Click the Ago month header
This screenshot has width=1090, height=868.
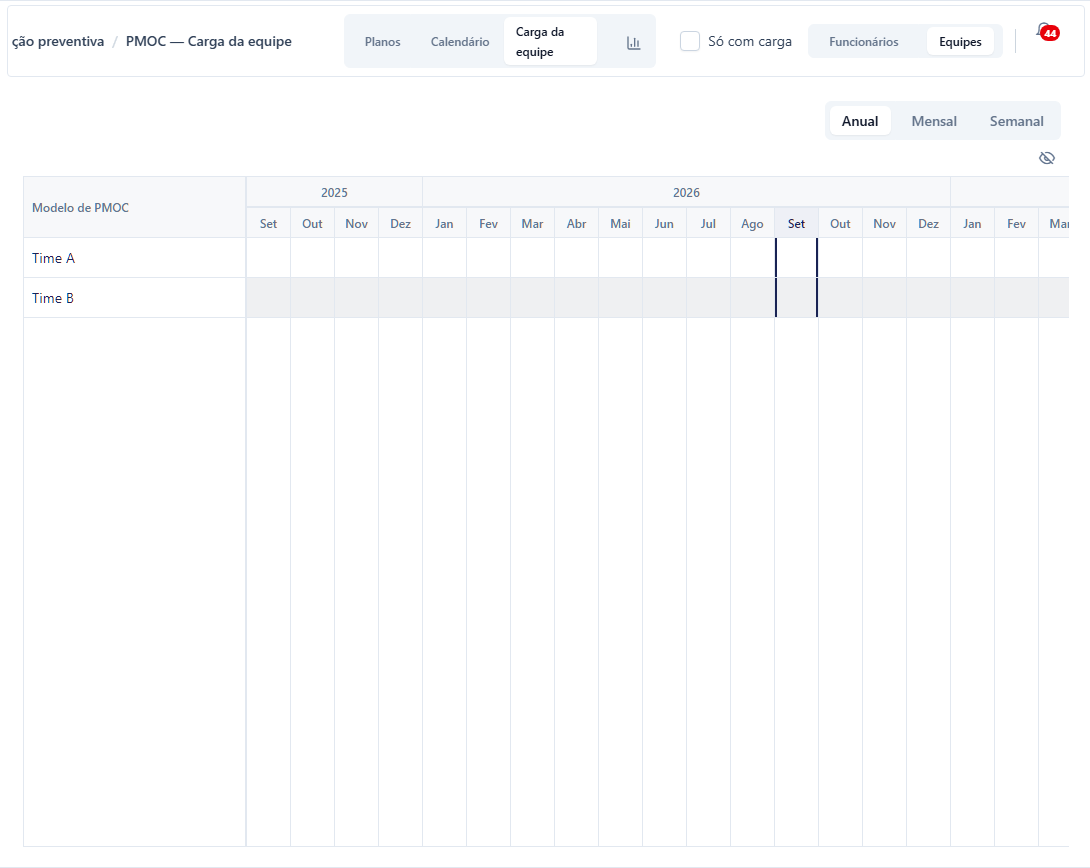coord(752,224)
